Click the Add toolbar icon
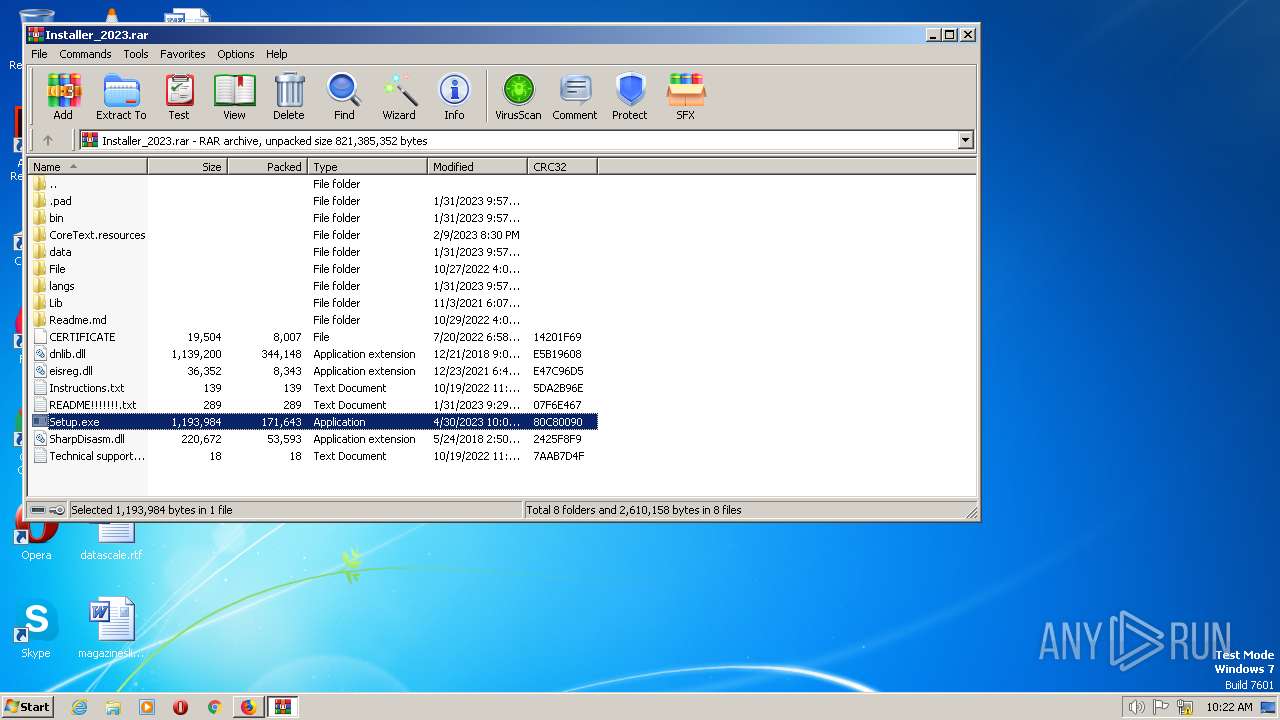Image resolution: width=1280 pixels, height=720 pixels. [x=63, y=97]
